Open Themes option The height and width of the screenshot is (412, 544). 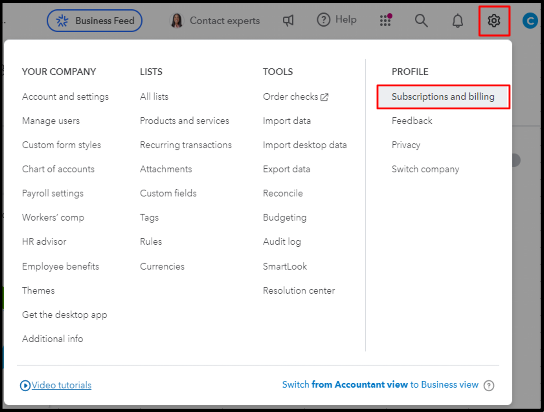point(39,290)
